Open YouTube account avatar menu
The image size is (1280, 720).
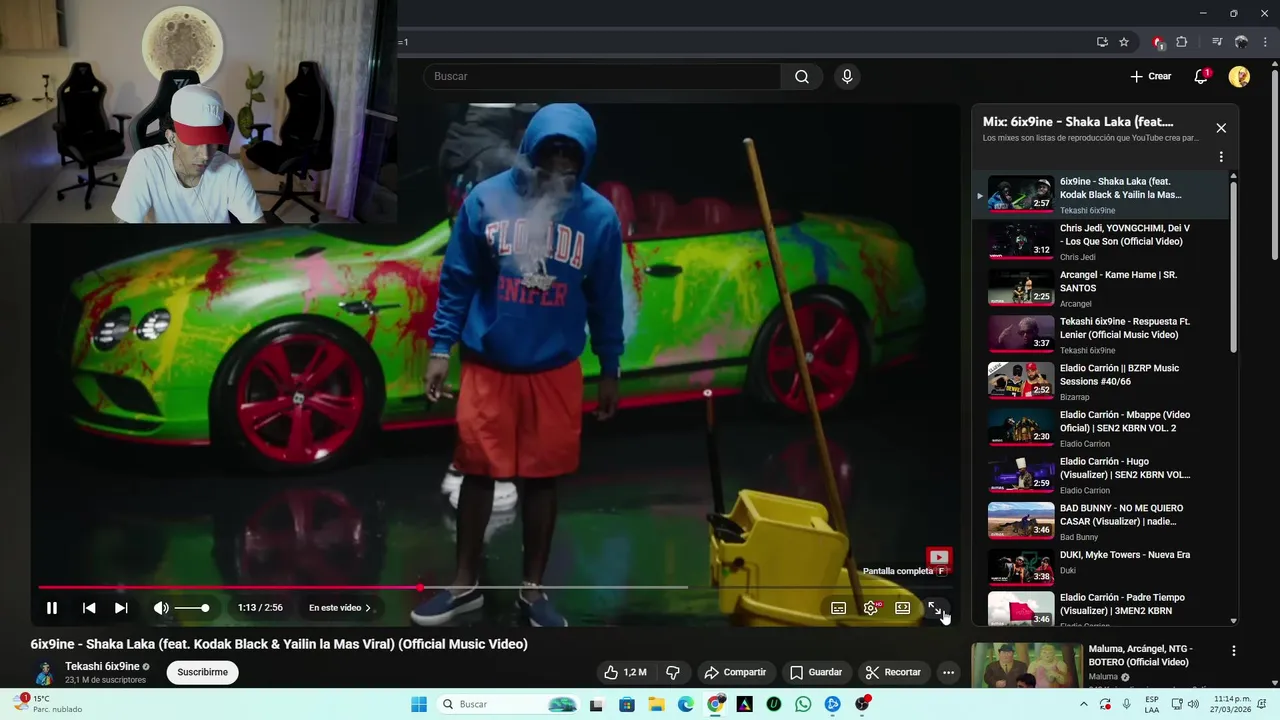(1239, 77)
